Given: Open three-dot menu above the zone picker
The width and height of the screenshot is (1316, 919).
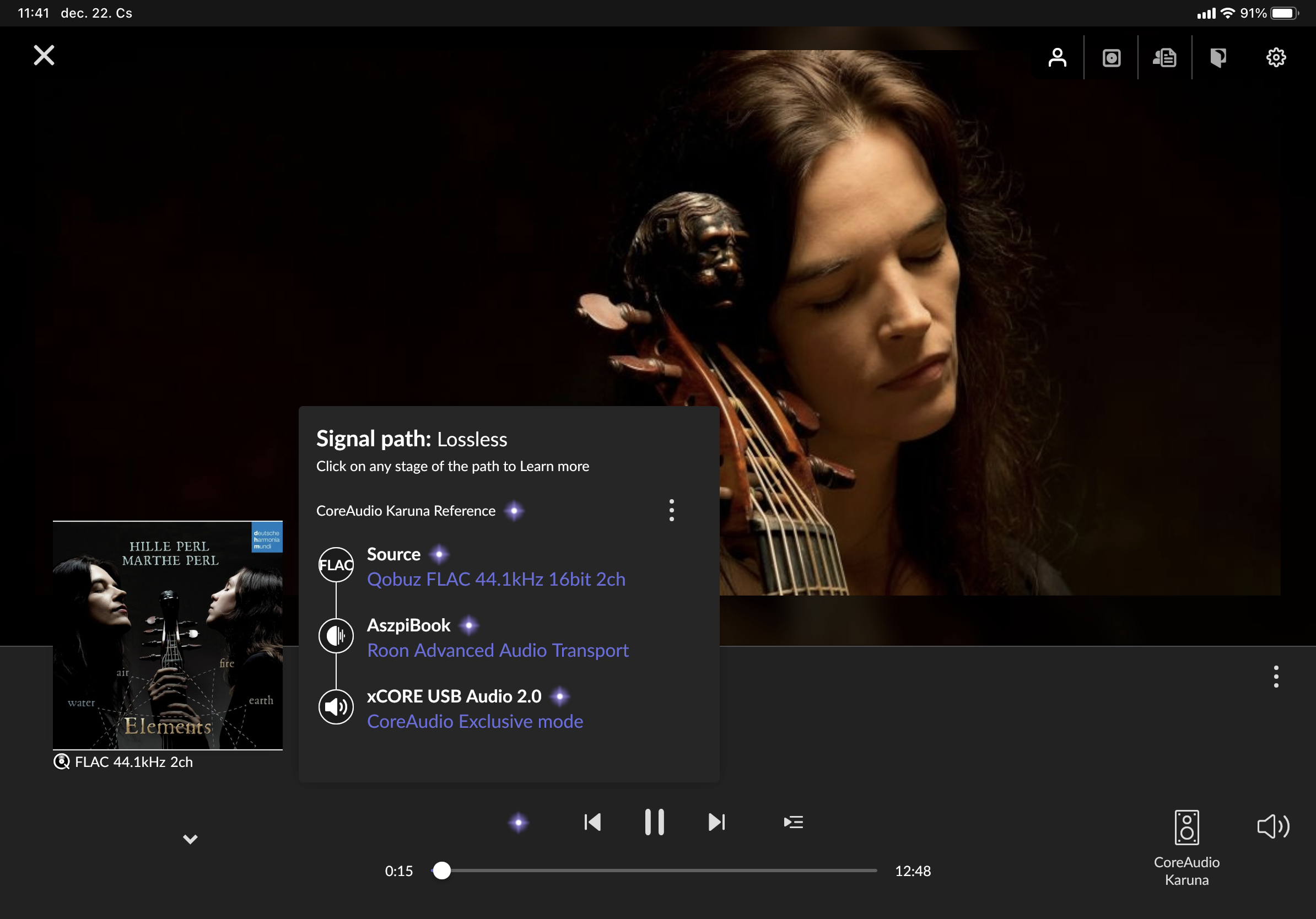Looking at the screenshot, I should pos(1275,677).
